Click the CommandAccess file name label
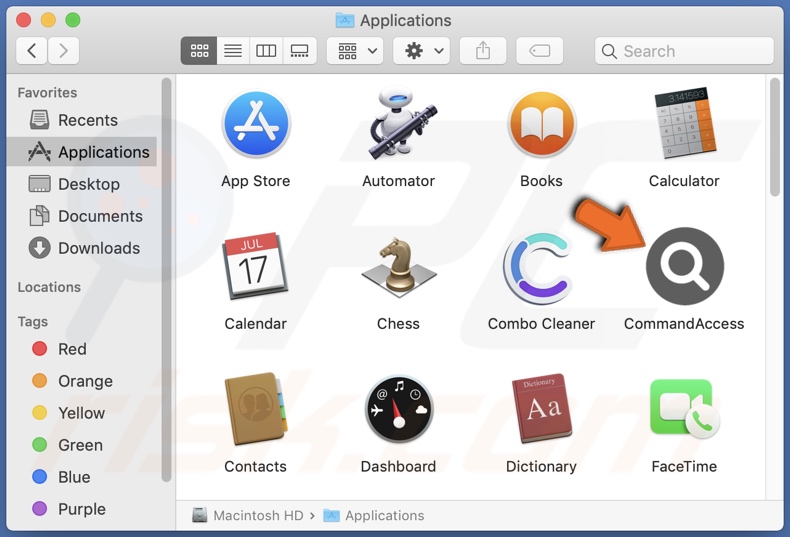This screenshot has height=537, width=790. pyautogui.click(x=684, y=323)
